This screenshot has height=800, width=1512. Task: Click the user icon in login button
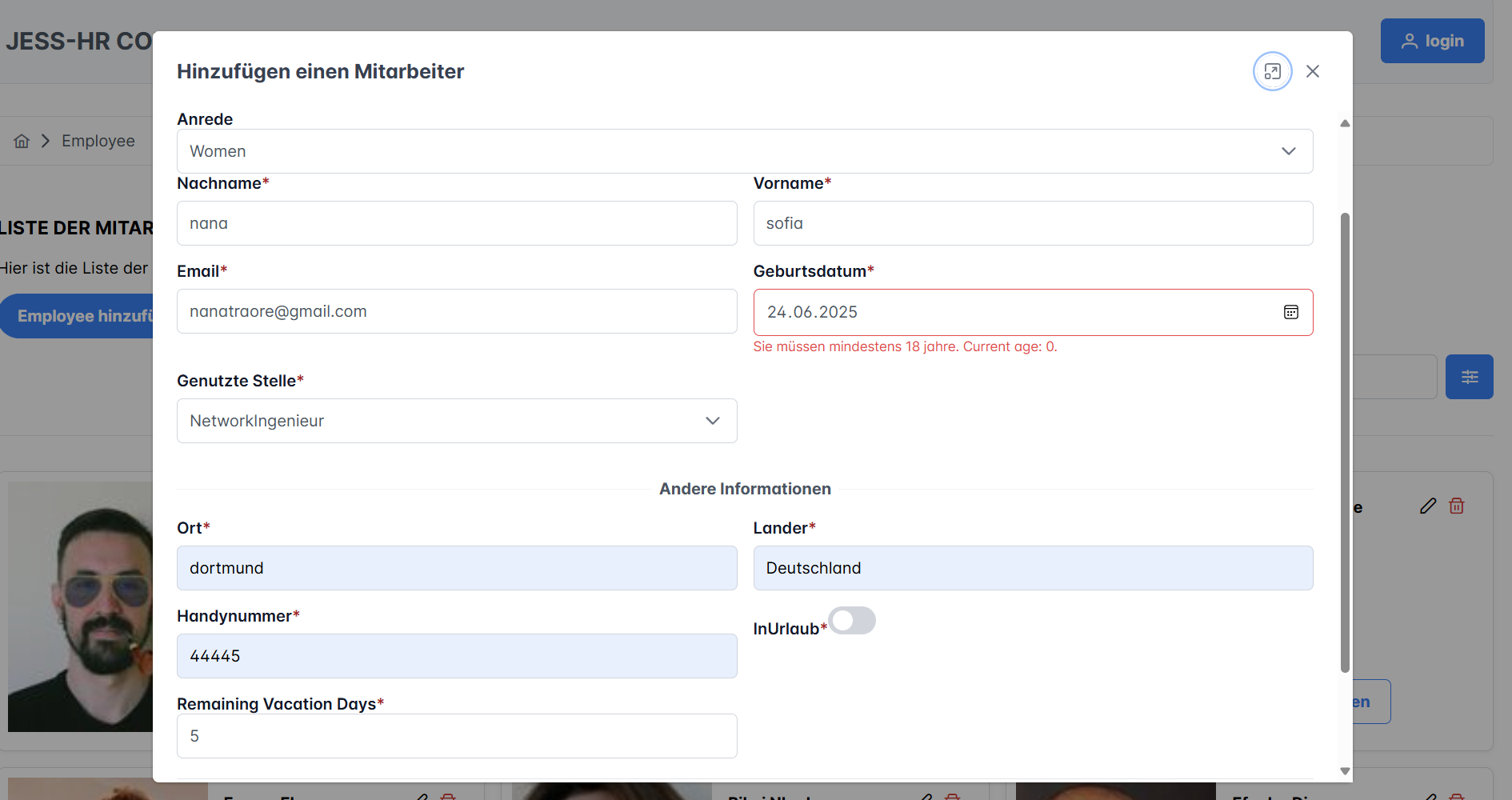pyautogui.click(x=1410, y=41)
